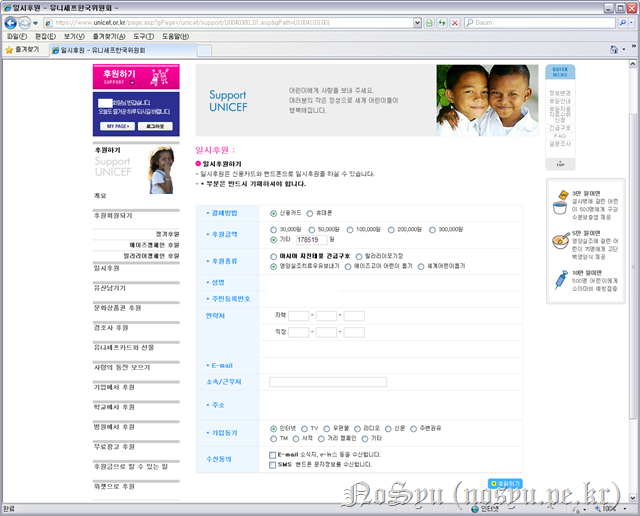Screen dimensions: 640x516
Task: Click the pink 후원하기 SUPPORT banner
Action: [136, 76]
